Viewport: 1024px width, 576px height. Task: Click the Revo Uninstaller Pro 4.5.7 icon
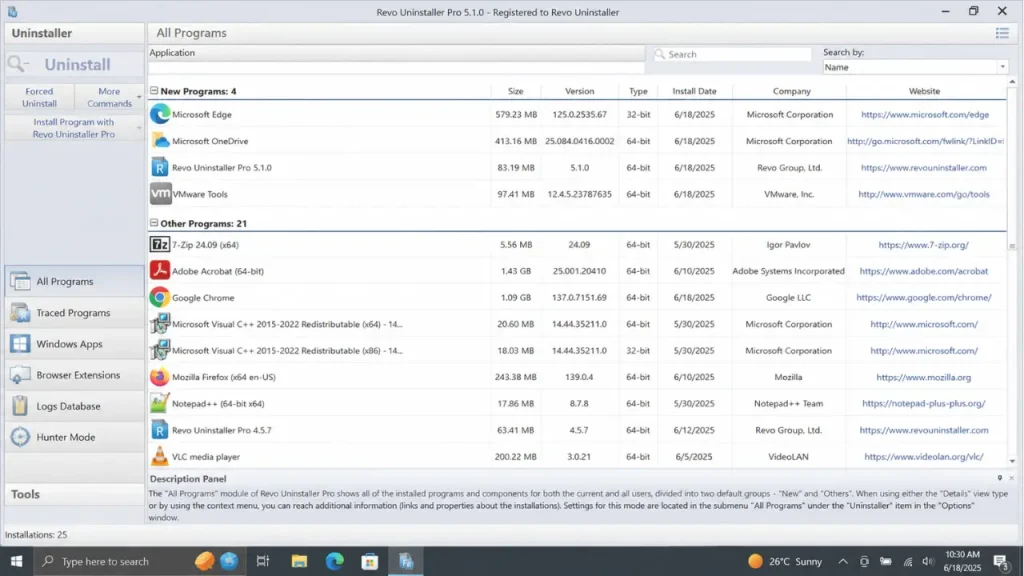(x=159, y=430)
